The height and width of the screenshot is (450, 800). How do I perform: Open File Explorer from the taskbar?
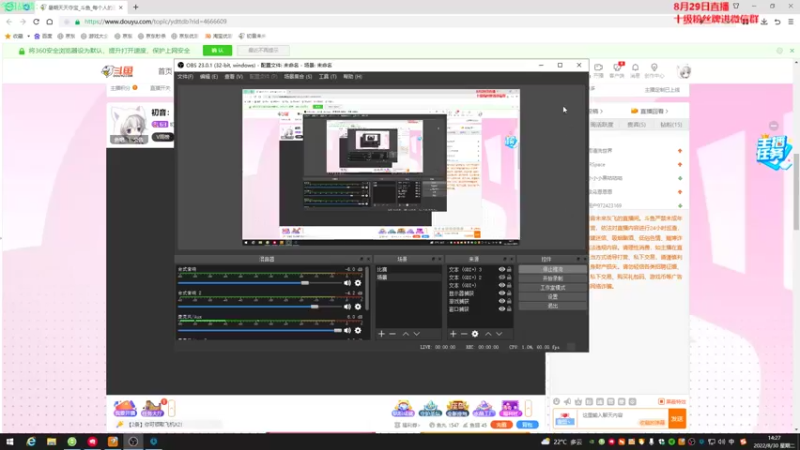coord(52,441)
